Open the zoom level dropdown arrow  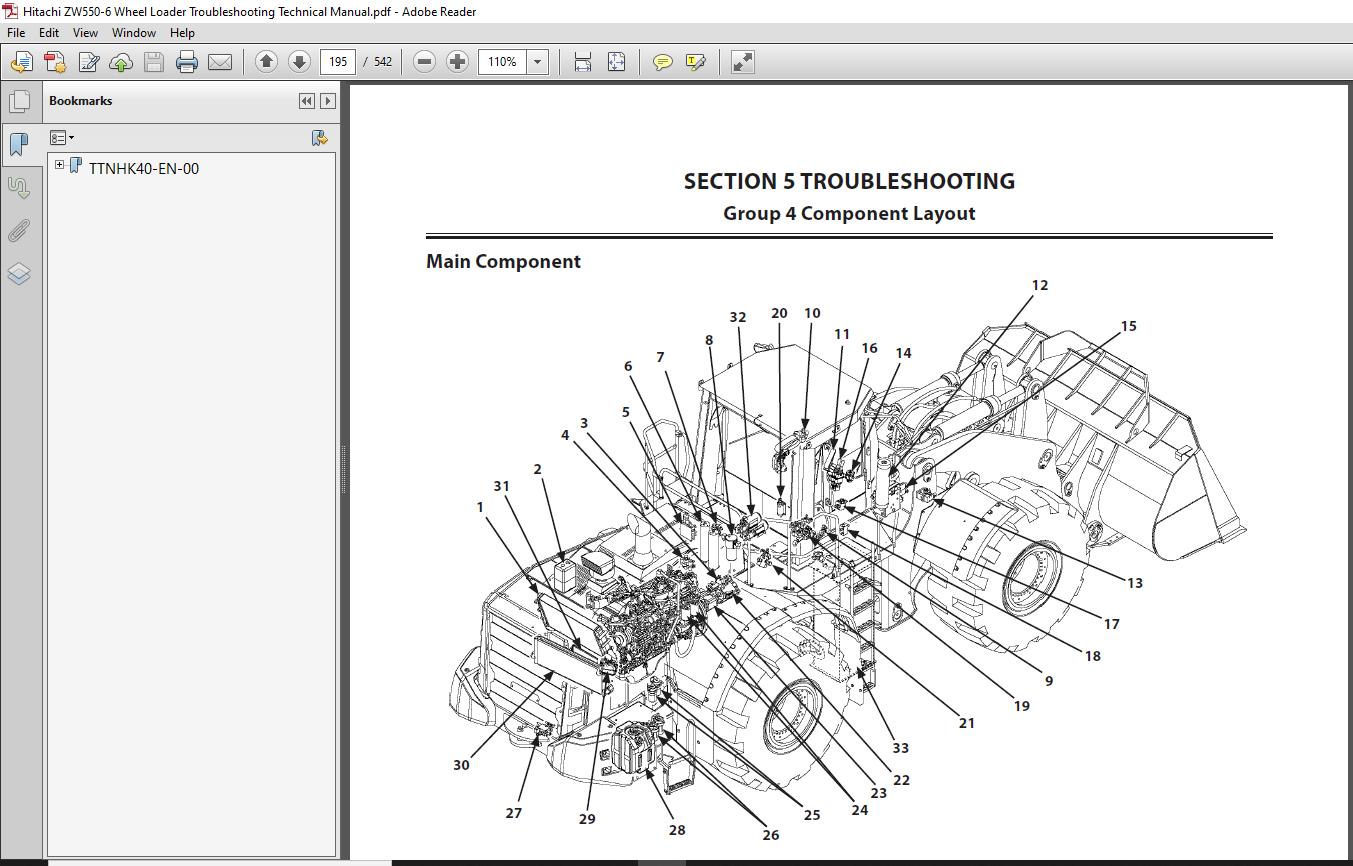[x=538, y=62]
